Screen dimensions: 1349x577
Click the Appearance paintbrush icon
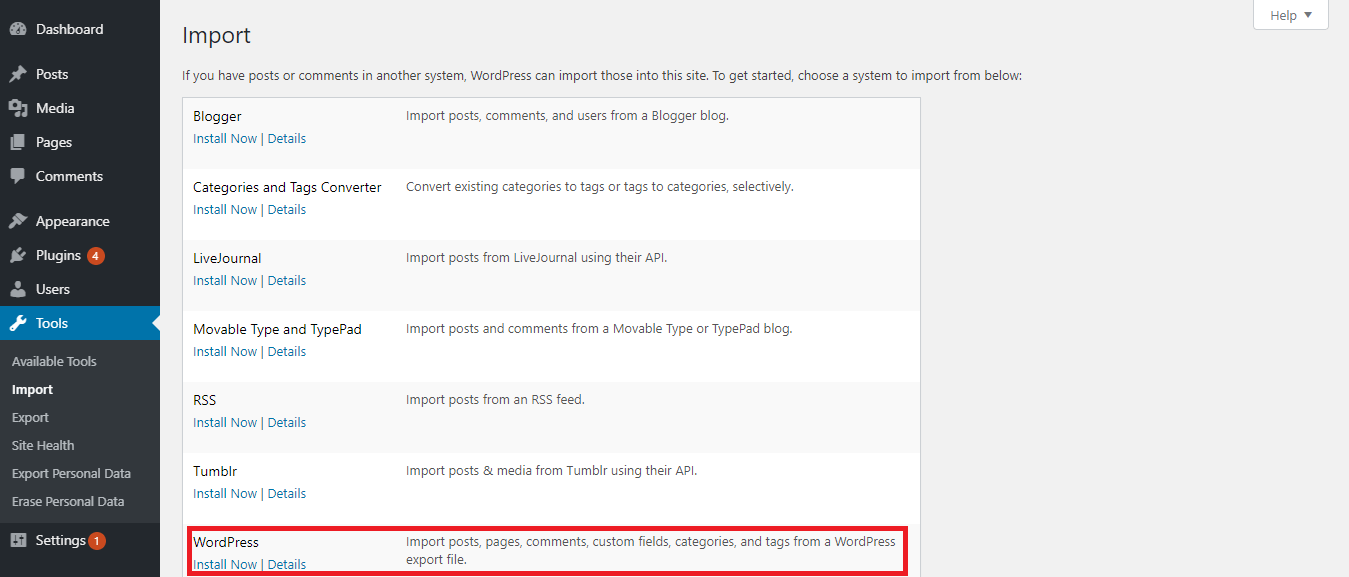coord(18,221)
